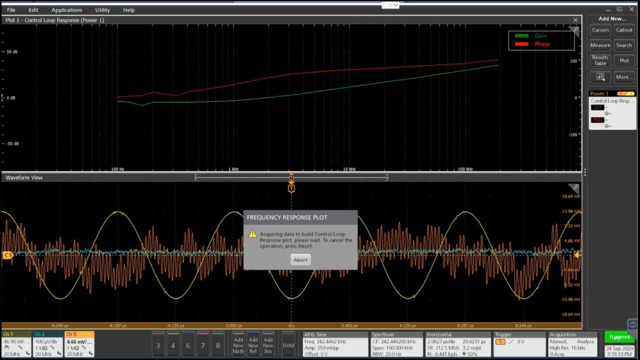Viewport: 640px width, 360px height.
Task: Click the Waveform View title
Action: point(24,178)
